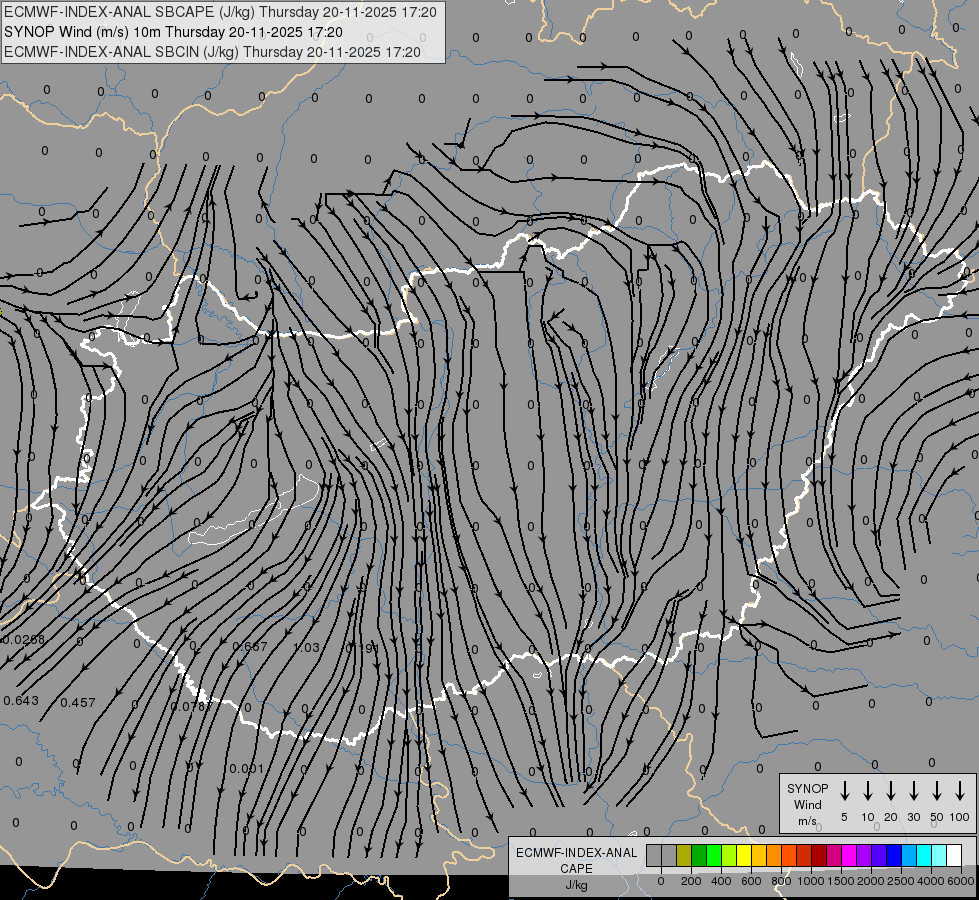Click the 4000 tick label in CAPE legend
The image size is (979, 900).
(931, 881)
